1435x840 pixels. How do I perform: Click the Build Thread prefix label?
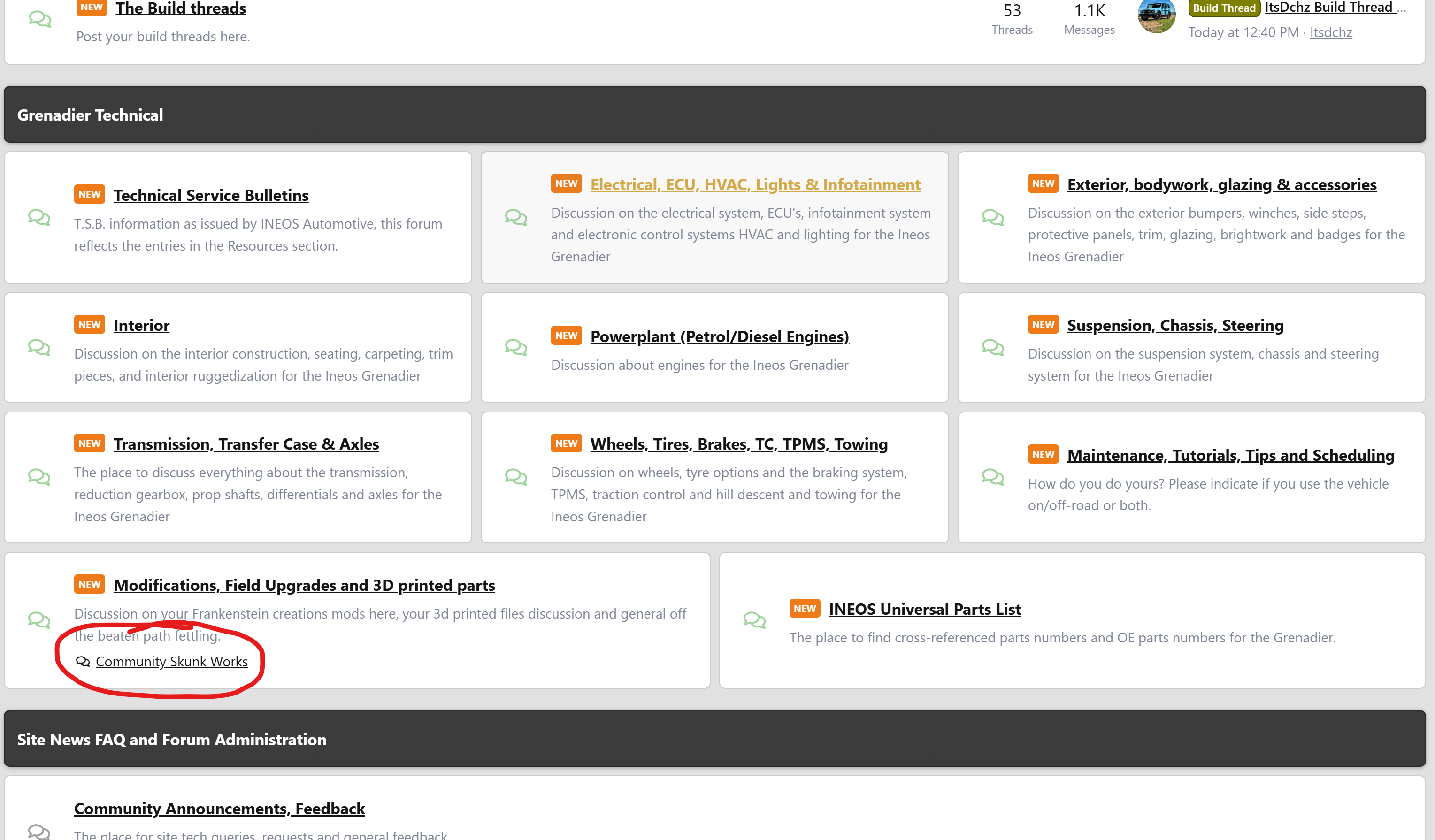point(1224,8)
